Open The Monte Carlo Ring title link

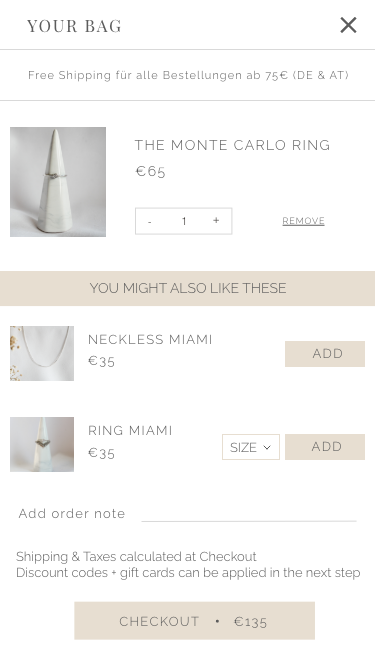coord(233,145)
